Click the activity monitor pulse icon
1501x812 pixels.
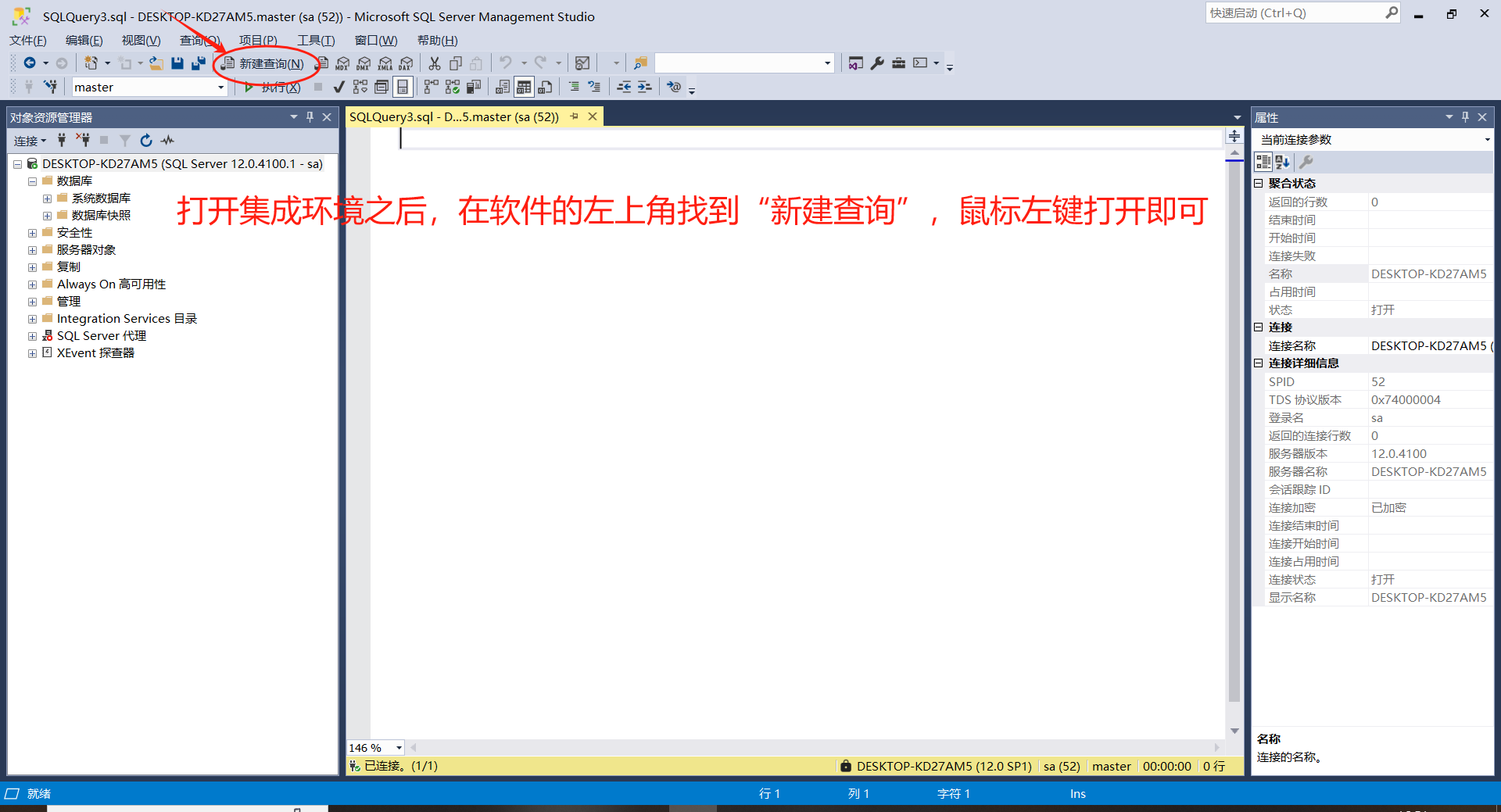[x=167, y=141]
